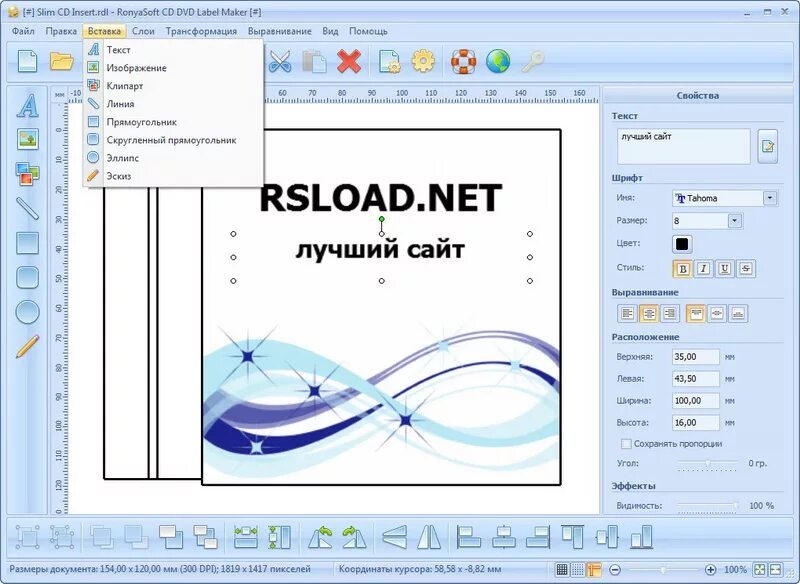This screenshot has height=584, width=800.
Task: Open the Файл menu
Action: [23, 31]
